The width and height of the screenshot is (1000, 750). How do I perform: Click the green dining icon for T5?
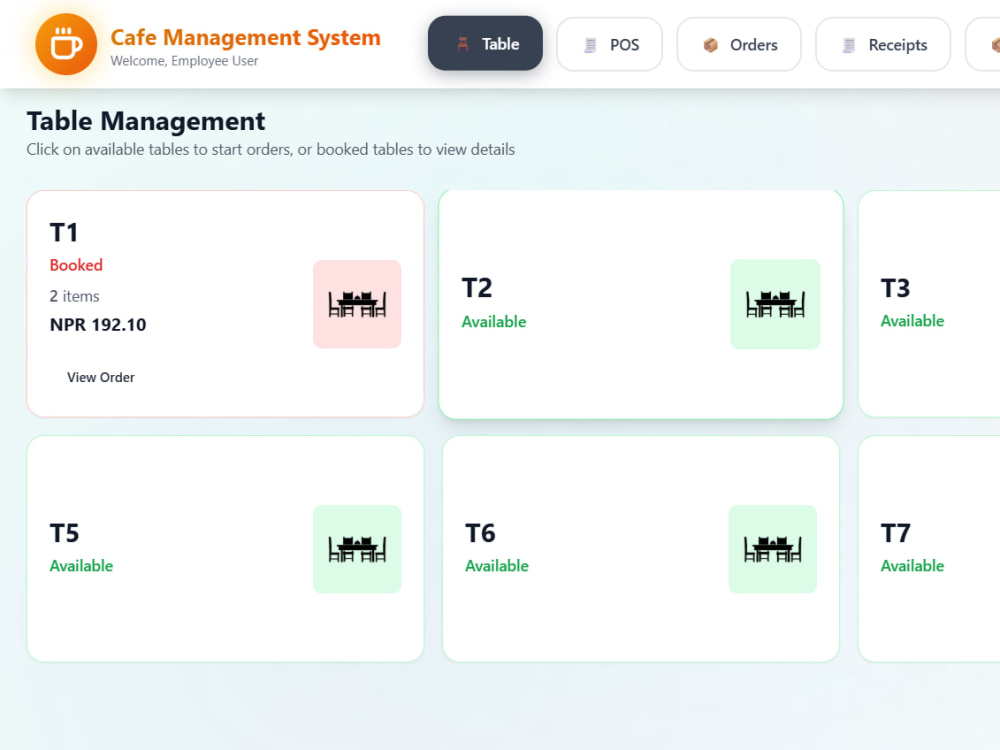(x=357, y=549)
